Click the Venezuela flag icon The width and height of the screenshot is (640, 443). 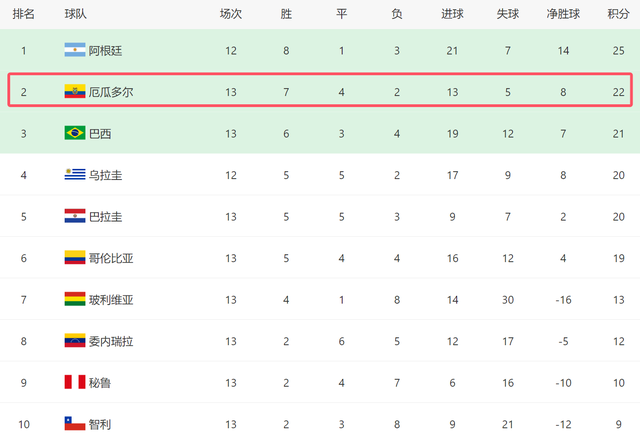[x=75, y=341]
